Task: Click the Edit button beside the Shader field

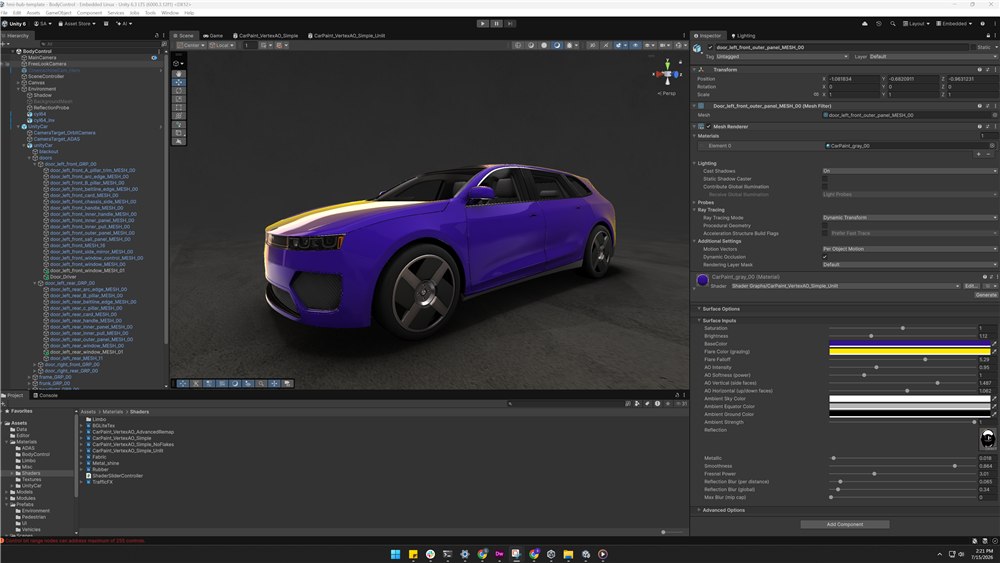Action: click(x=970, y=286)
